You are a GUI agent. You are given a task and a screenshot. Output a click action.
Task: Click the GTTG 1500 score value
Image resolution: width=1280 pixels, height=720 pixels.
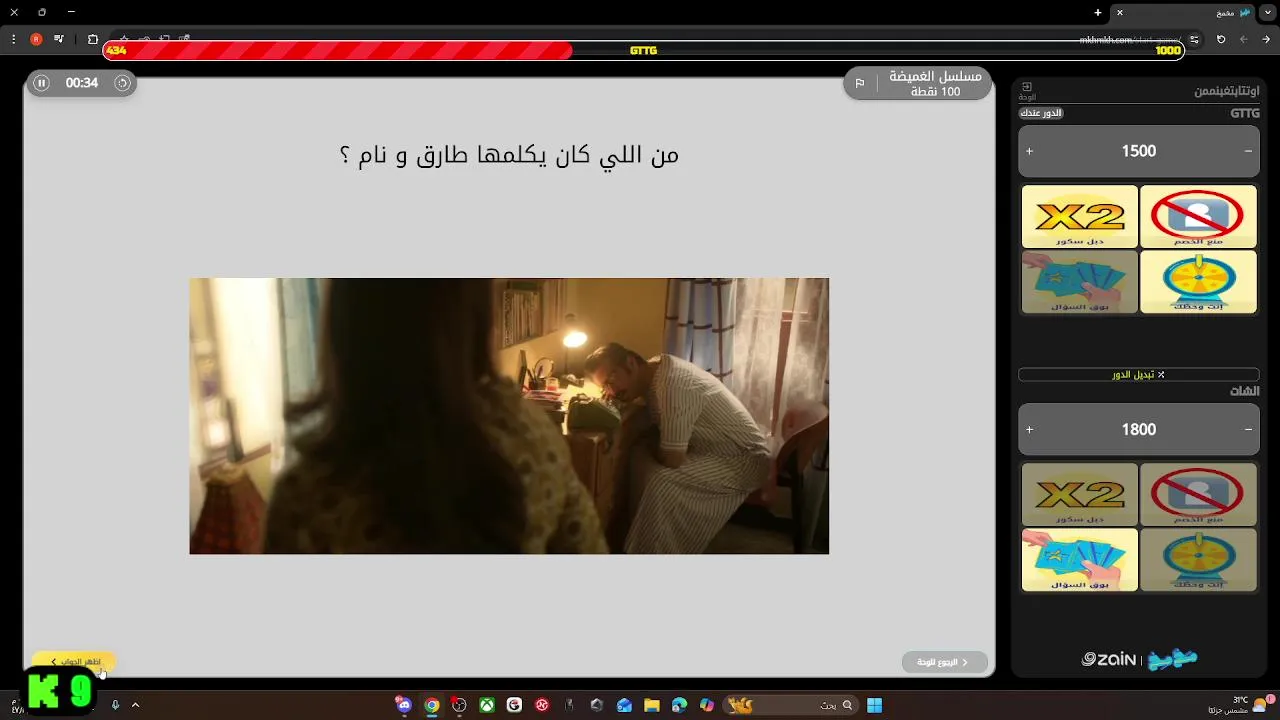point(1139,151)
